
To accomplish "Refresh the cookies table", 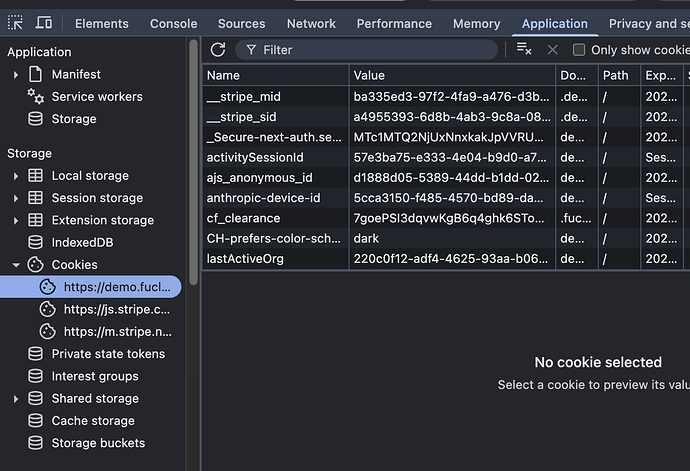I will [218, 50].
